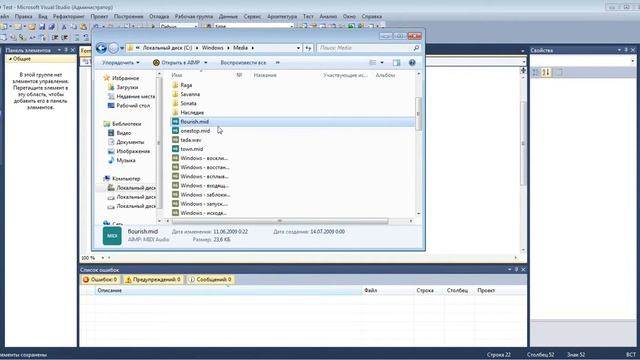Open Explorer help with the question mark icon
Screen dimensions: 640x360
tap(412, 62)
